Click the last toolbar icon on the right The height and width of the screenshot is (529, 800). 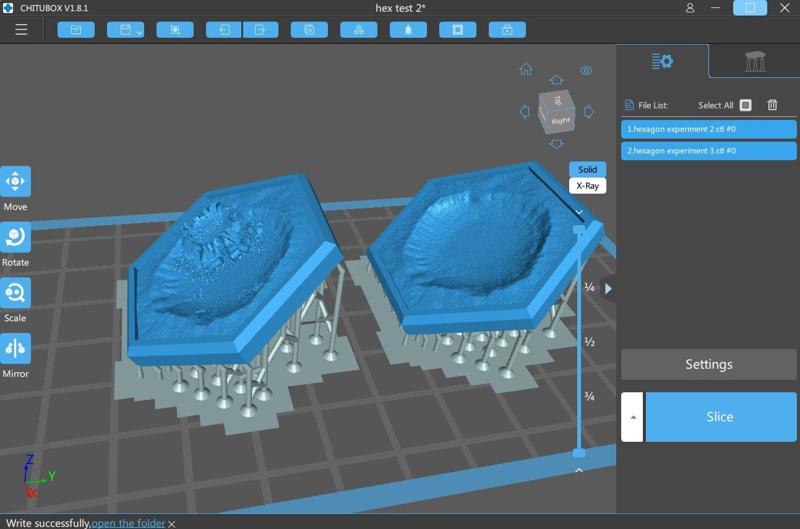pyautogui.click(x=507, y=30)
